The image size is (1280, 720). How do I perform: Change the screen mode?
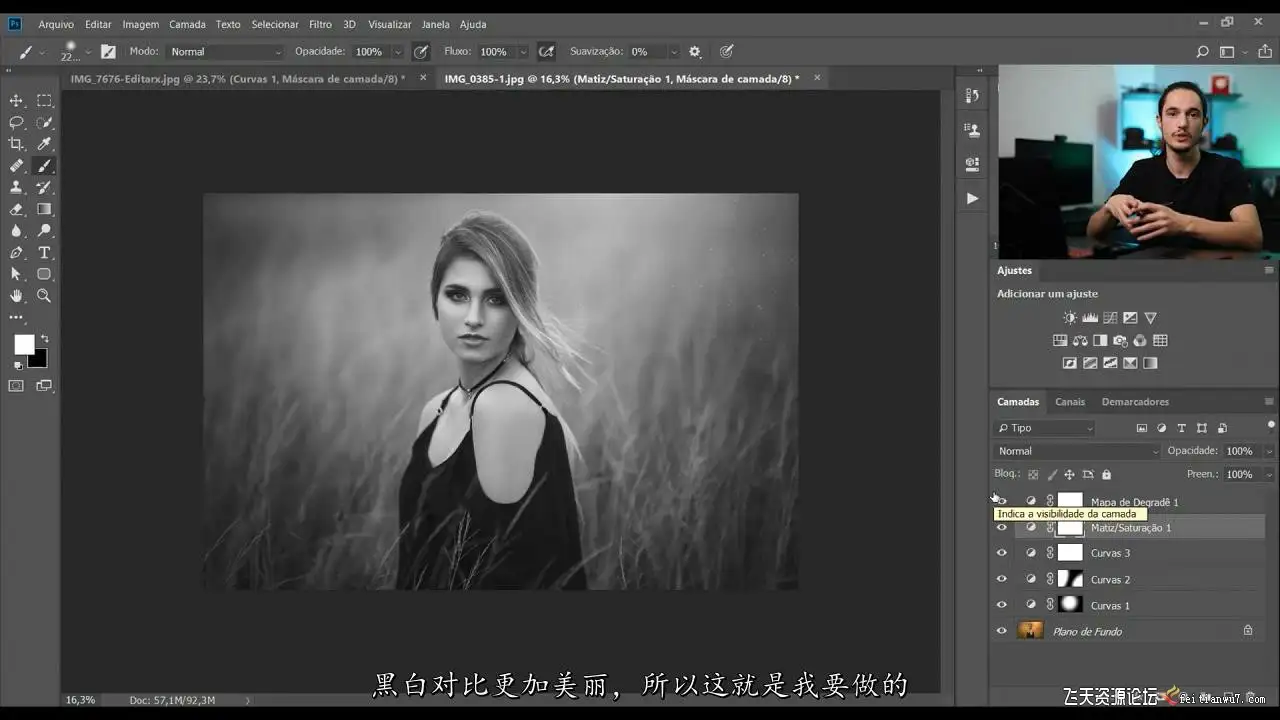[45, 386]
